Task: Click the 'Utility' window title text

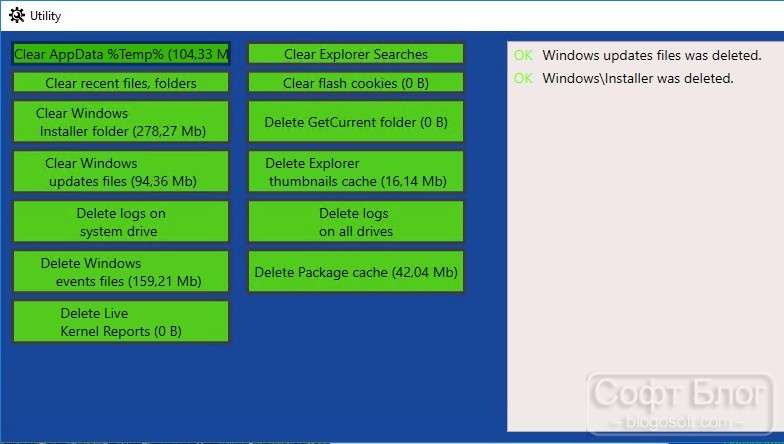Action: coord(46,16)
